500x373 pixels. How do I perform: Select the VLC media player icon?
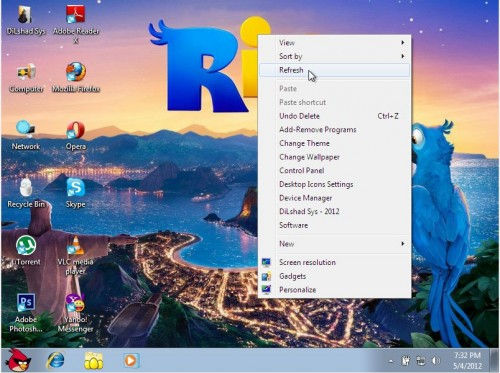[x=76, y=255]
